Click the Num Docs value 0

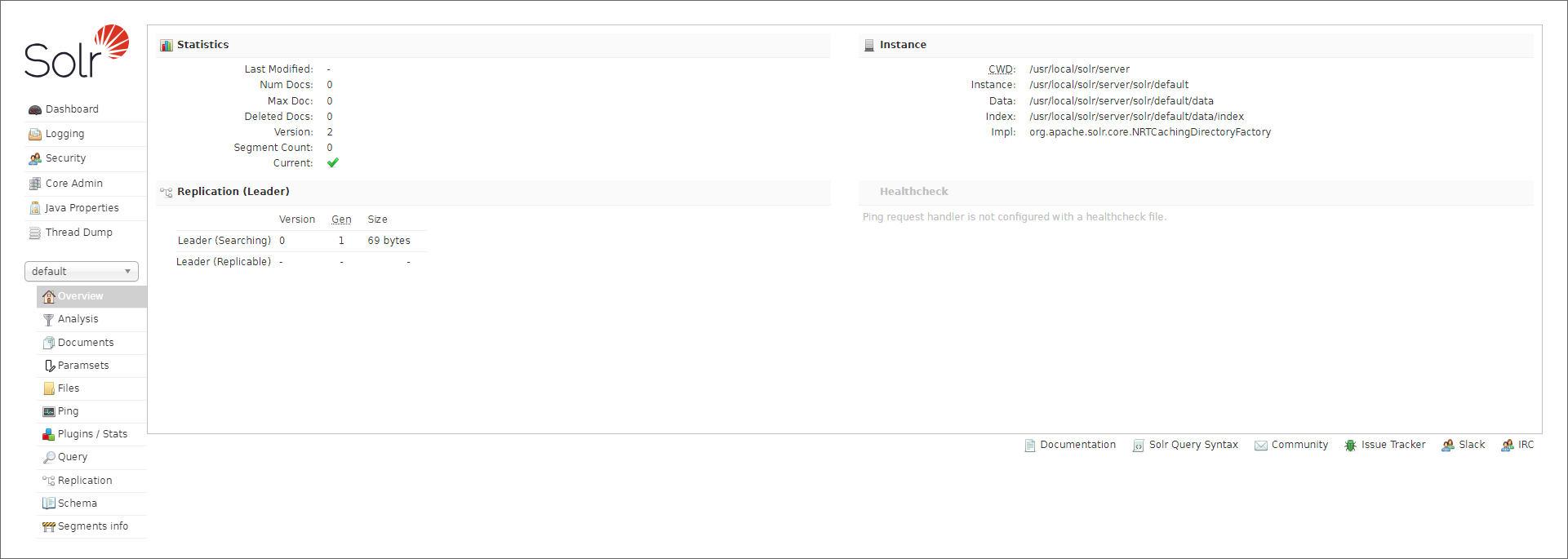[x=330, y=85]
